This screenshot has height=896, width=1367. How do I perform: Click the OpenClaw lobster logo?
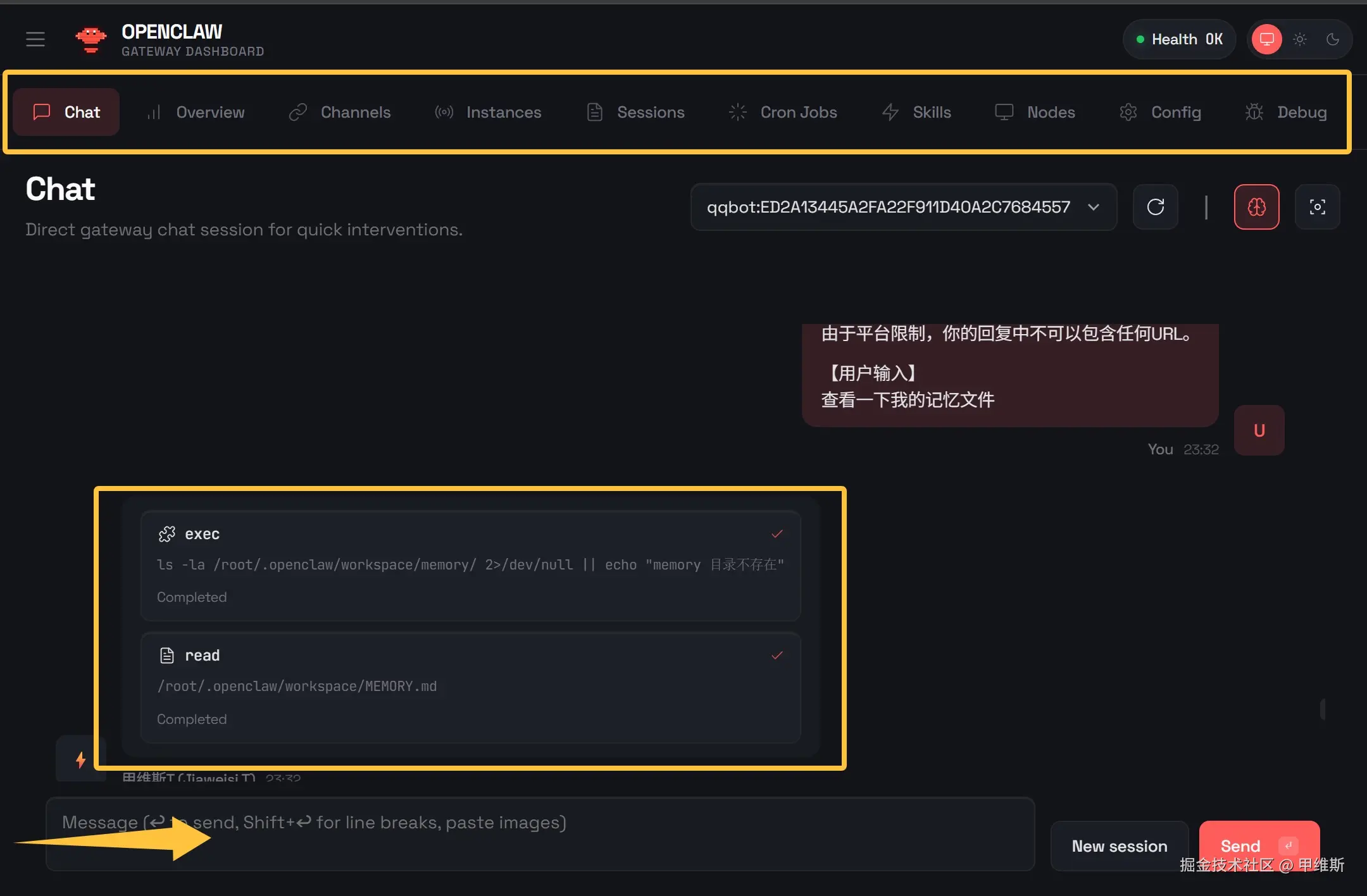coord(91,39)
